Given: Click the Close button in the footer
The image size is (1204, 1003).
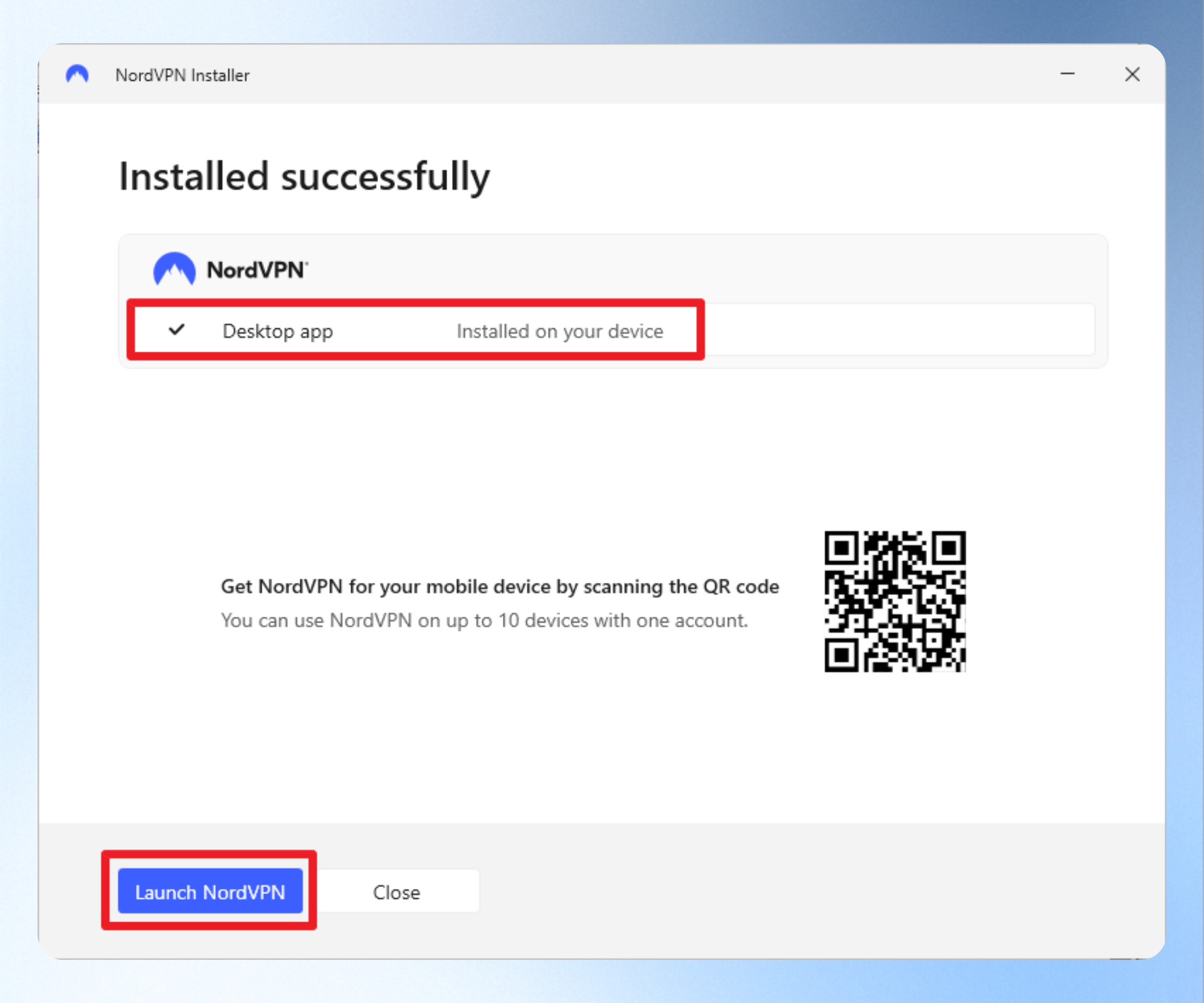Looking at the screenshot, I should click(x=397, y=891).
